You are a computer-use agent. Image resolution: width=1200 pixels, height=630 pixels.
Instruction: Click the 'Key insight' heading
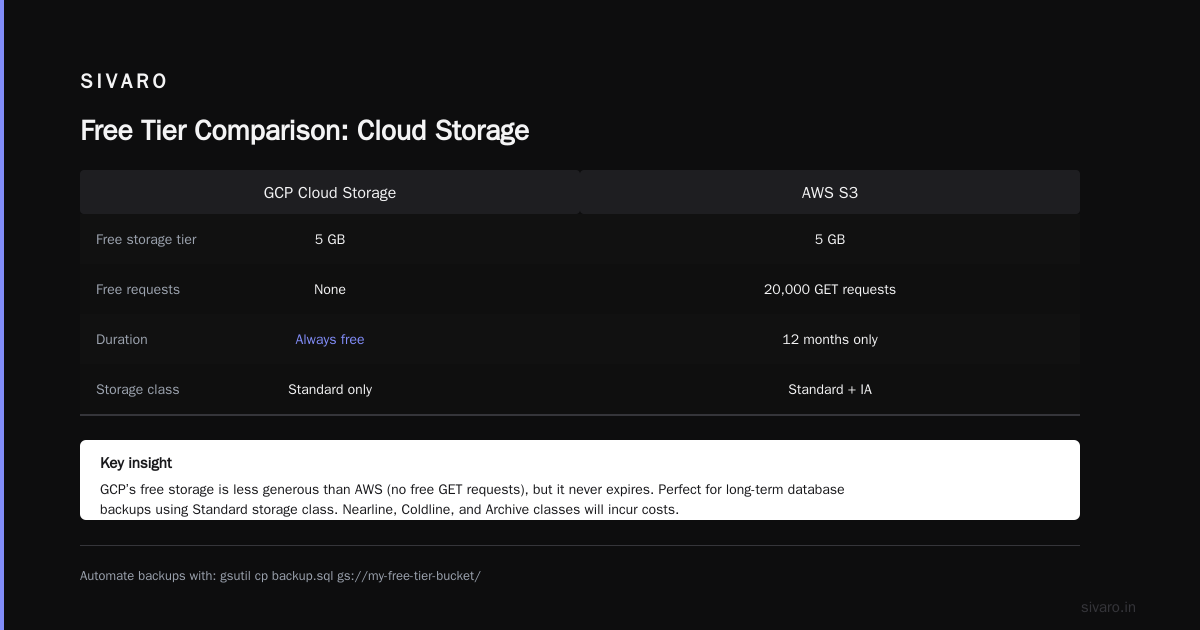136,463
